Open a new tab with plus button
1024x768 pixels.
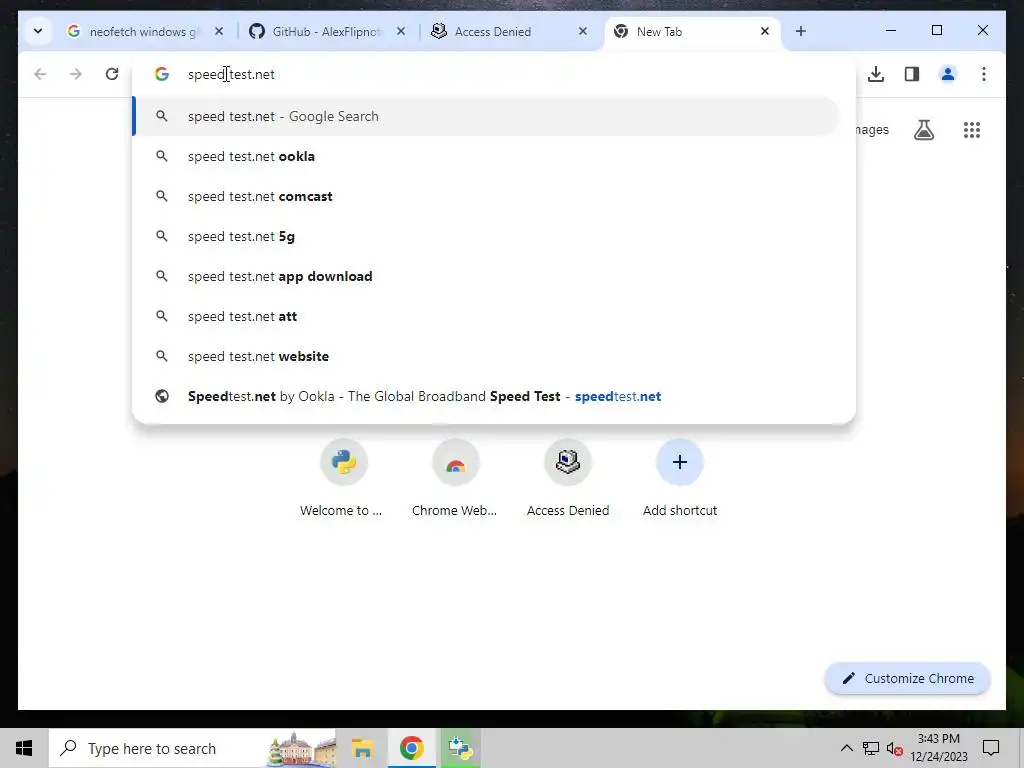[x=801, y=31]
